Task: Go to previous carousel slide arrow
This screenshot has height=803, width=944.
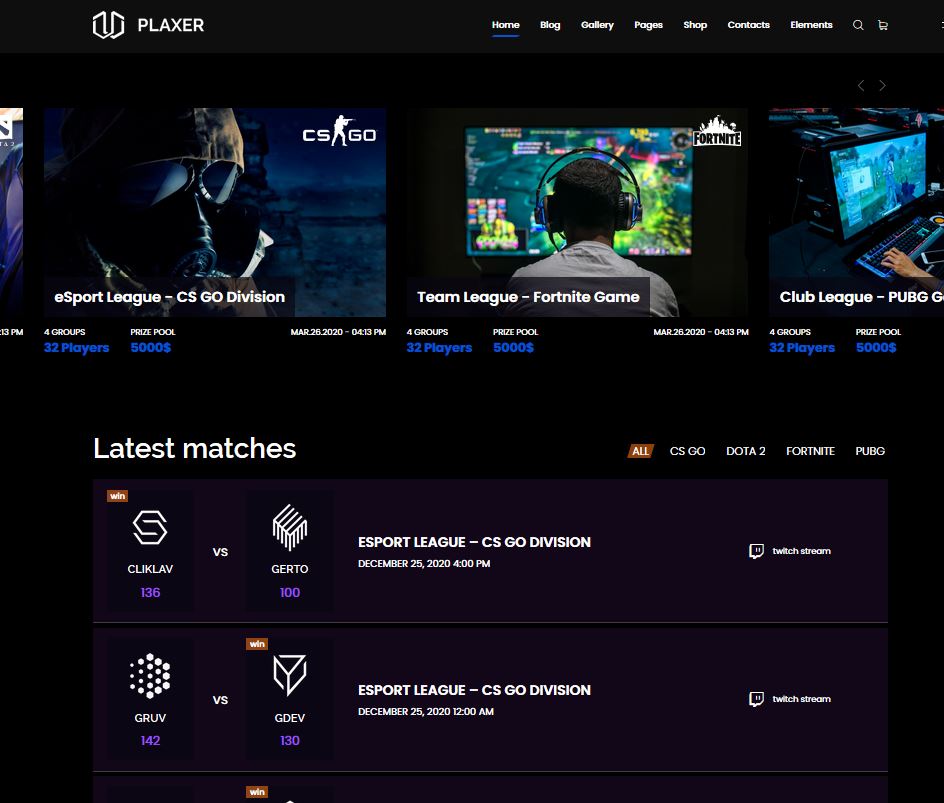Action: click(861, 86)
